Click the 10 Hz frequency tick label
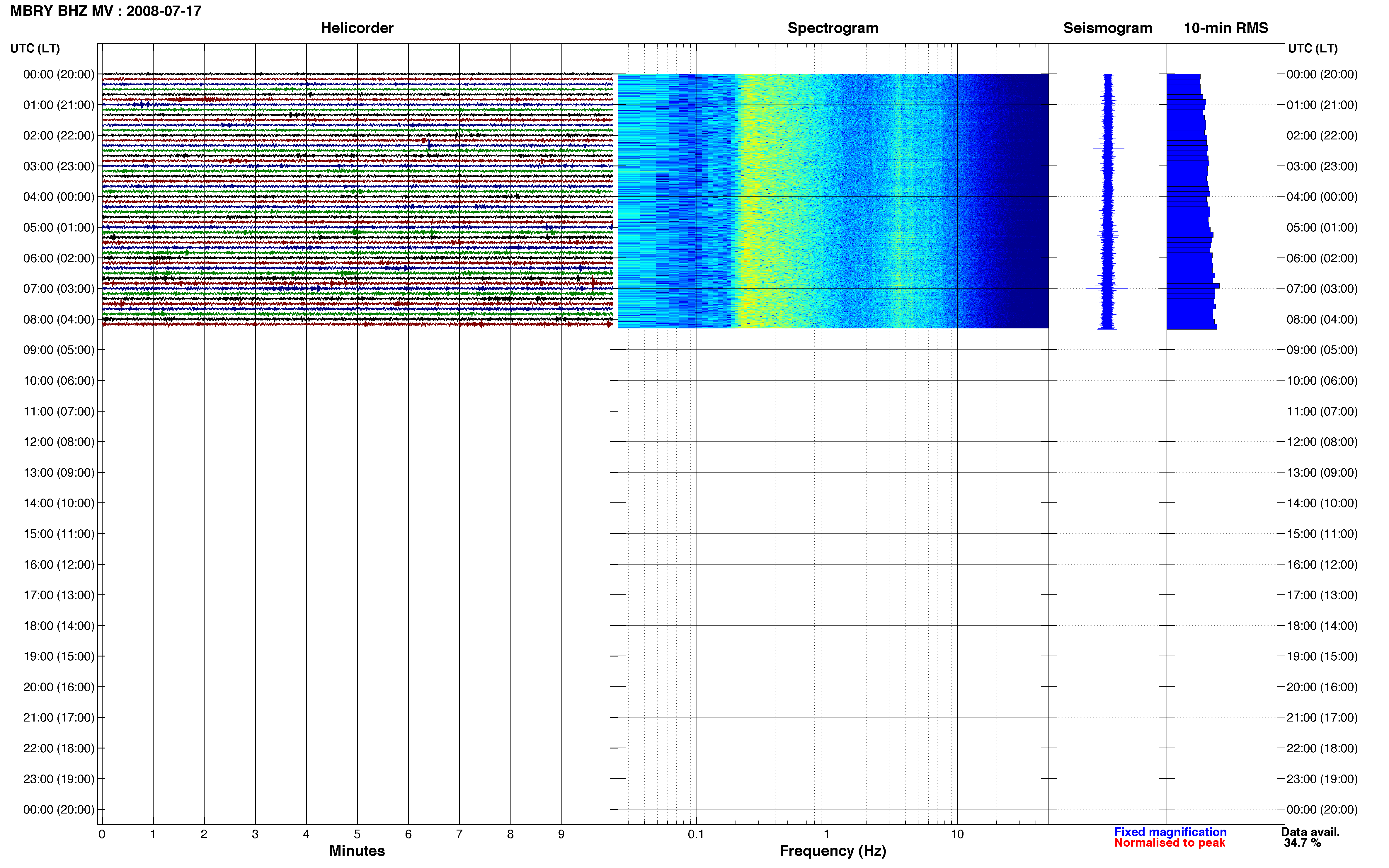The image size is (1389, 868). point(957,834)
